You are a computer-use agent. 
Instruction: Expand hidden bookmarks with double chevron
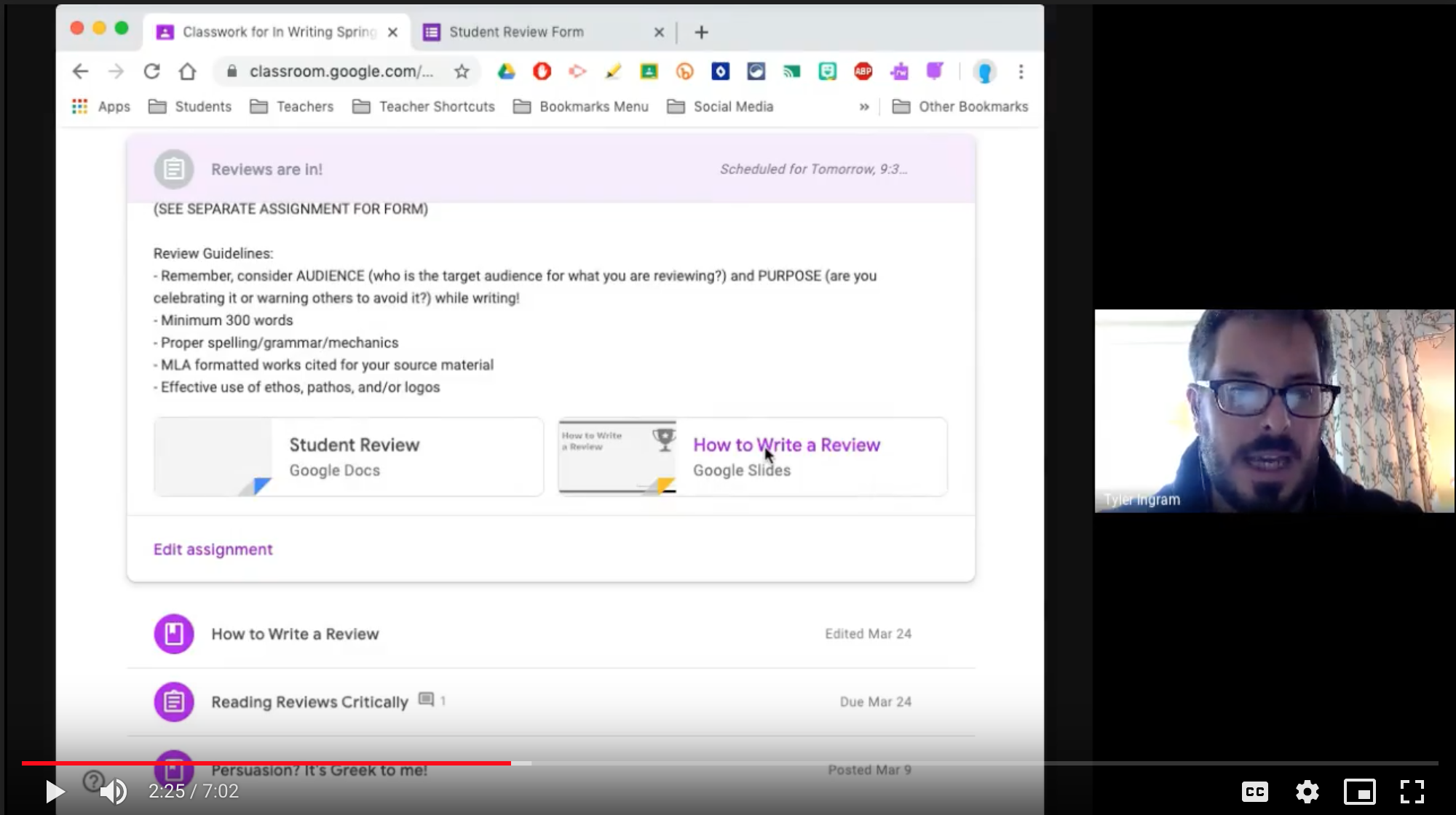(x=864, y=107)
